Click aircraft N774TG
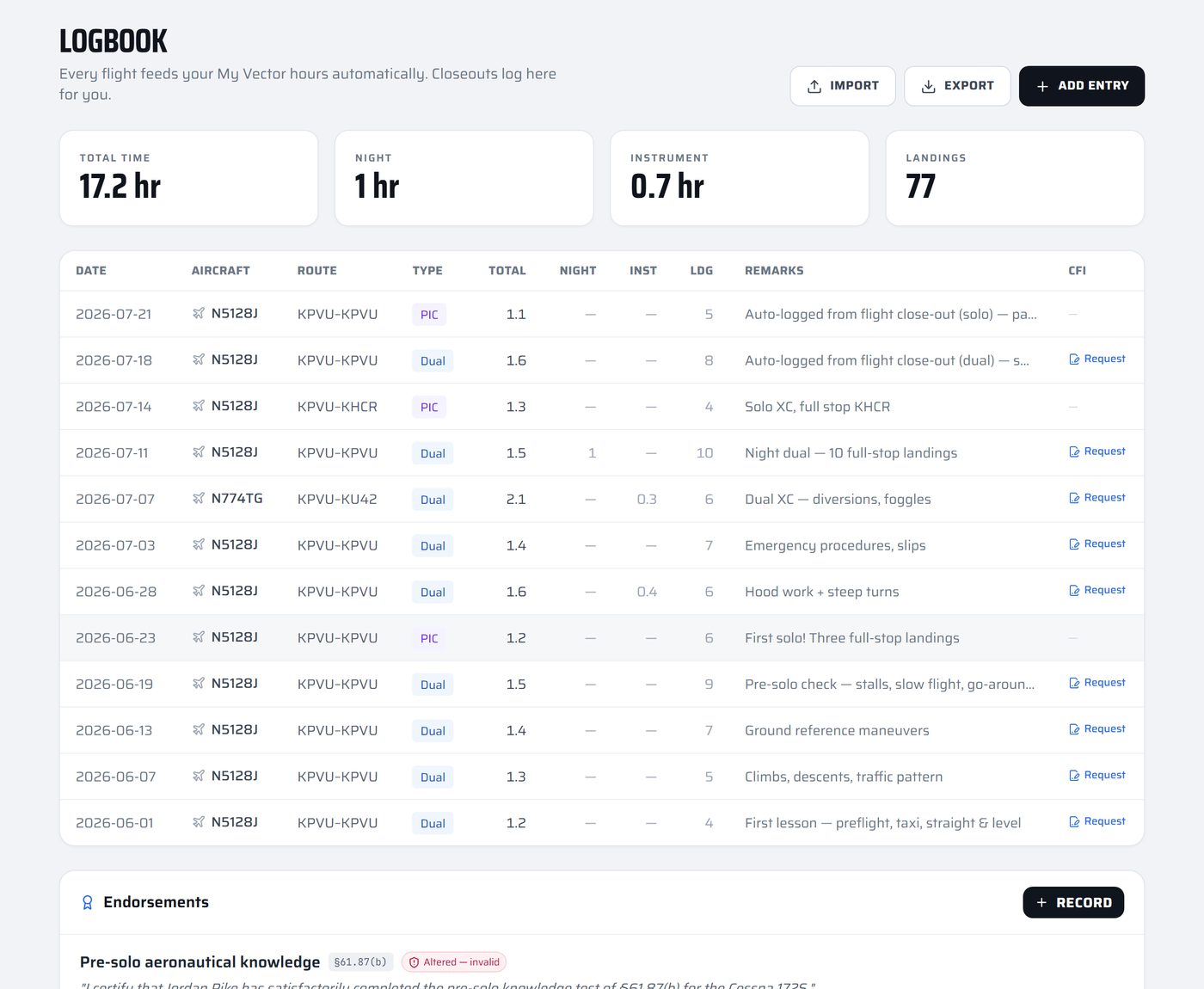1204x989 pixels. pos(237,498)
